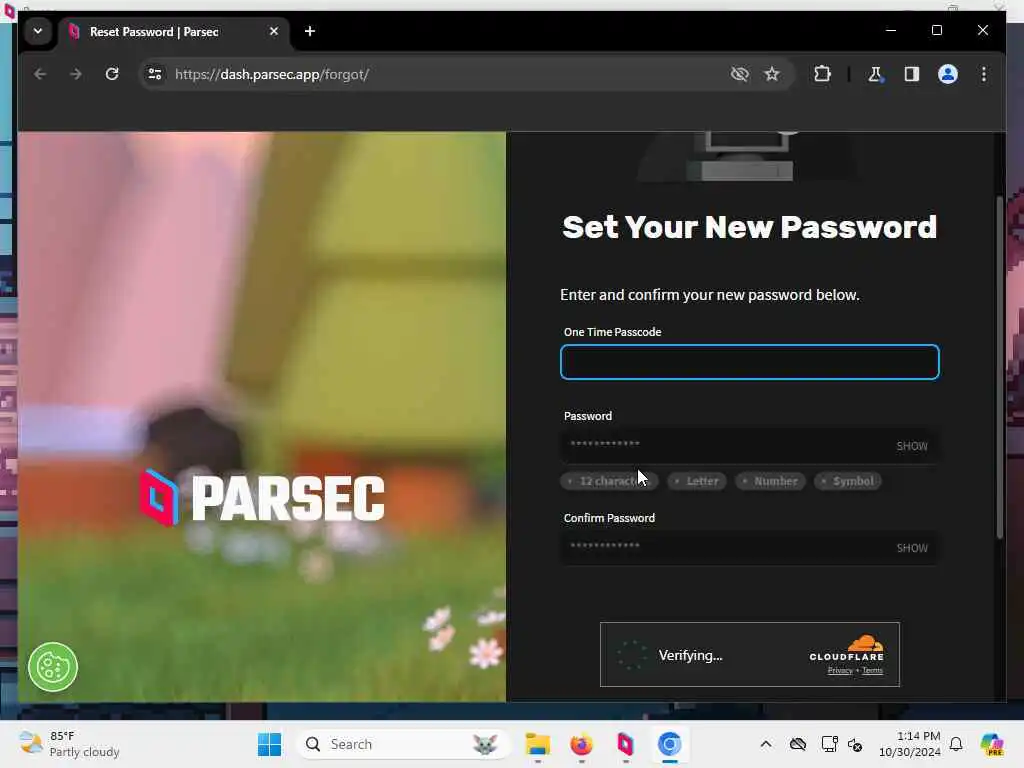Close the Reset Password tab
Image resolution: width=1024 pixels, height=768 pixels.
coord(274,31)
